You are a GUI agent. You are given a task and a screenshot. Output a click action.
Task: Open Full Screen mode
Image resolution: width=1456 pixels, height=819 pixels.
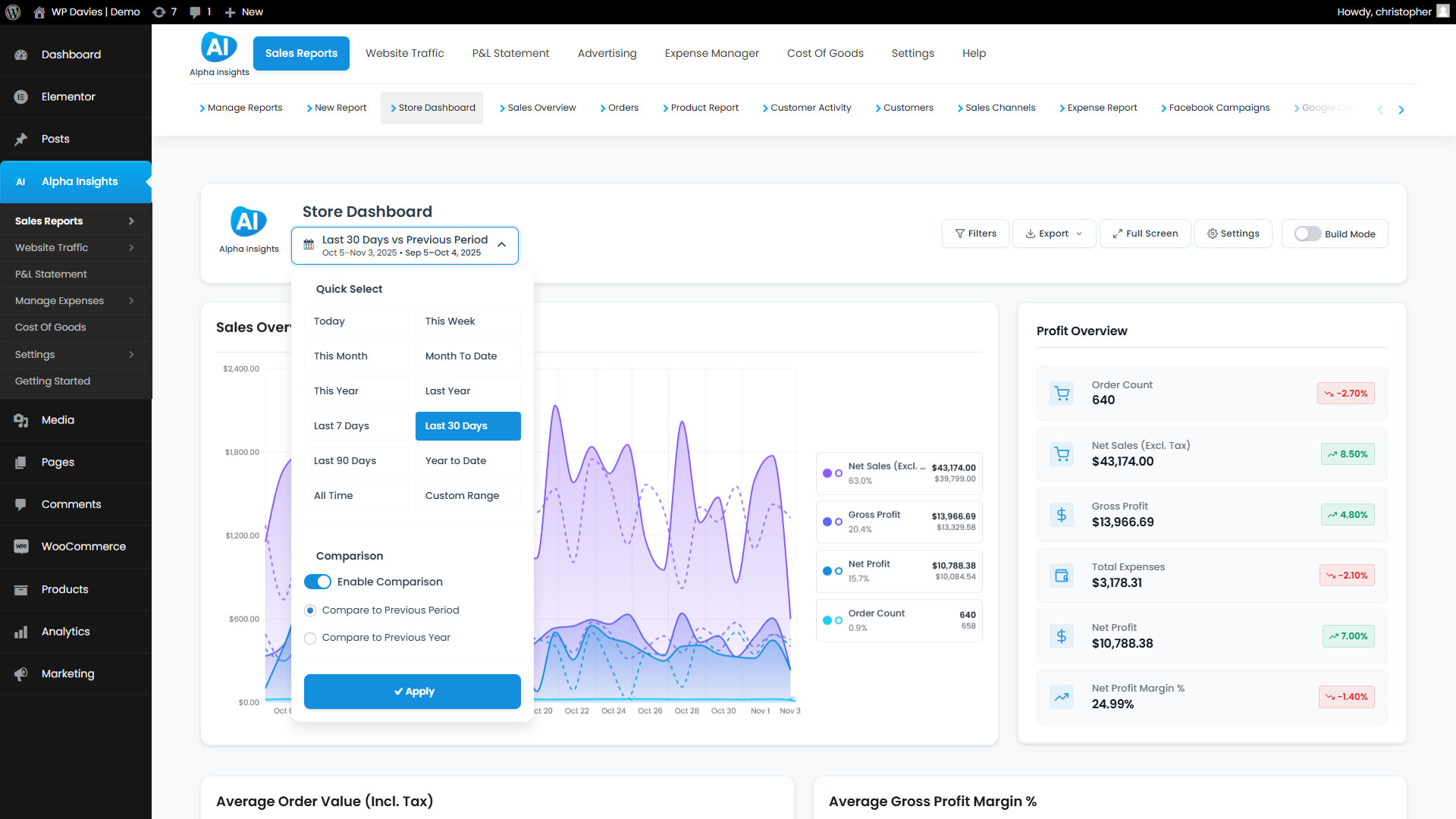(x=1145, y=234)
